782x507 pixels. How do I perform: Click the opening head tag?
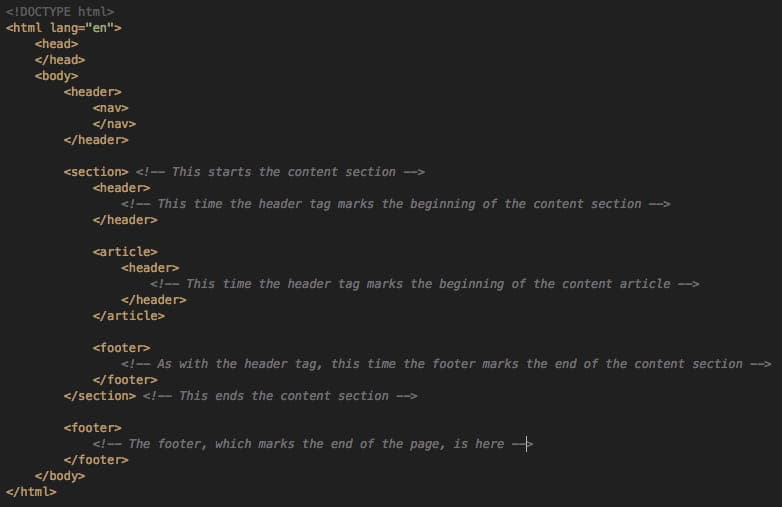click(x=56, y=44)
